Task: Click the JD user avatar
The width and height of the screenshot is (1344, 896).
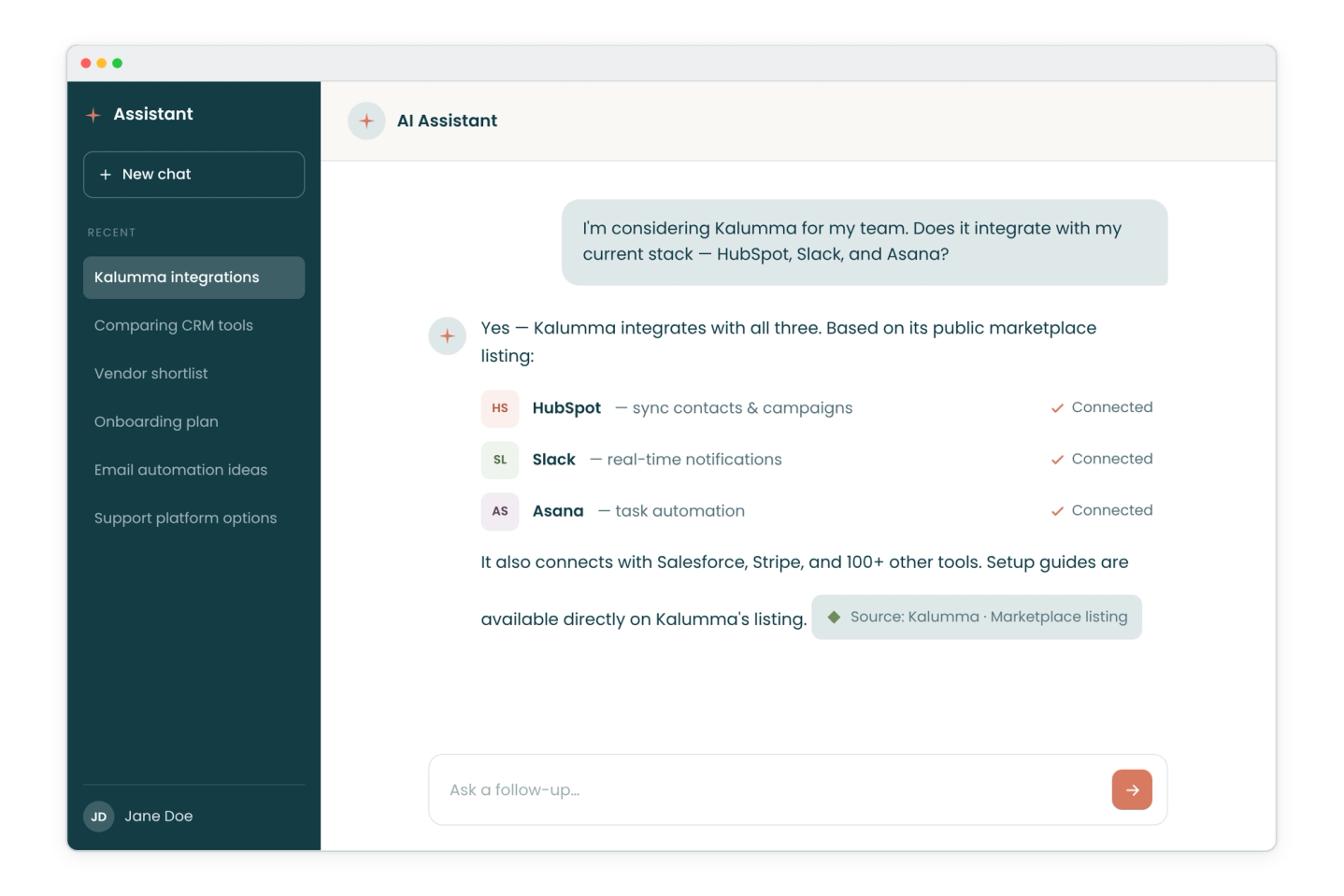Action: [99, 817]
